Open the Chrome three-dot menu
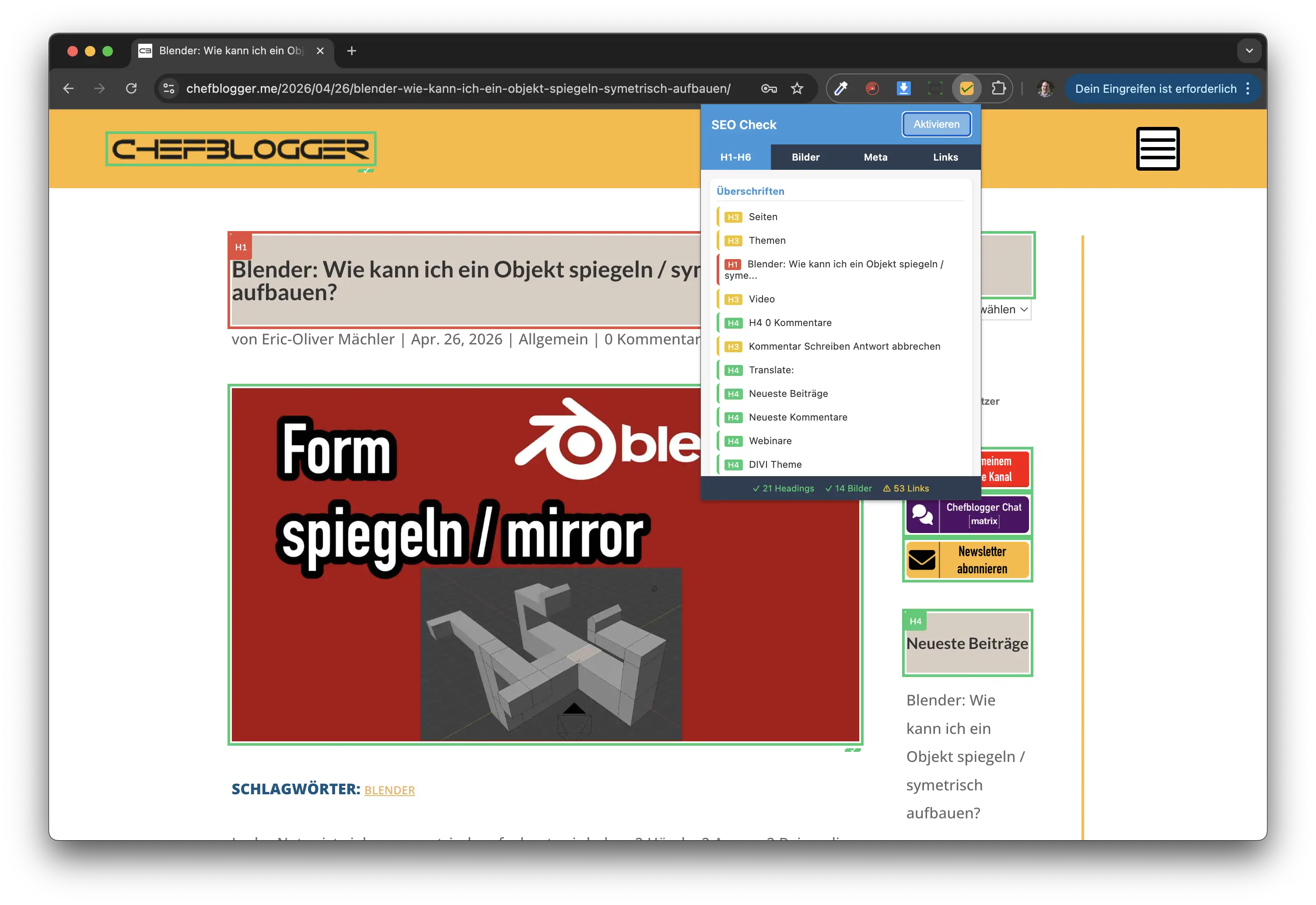1316x905 pixels. click(x=1247, y=88)
